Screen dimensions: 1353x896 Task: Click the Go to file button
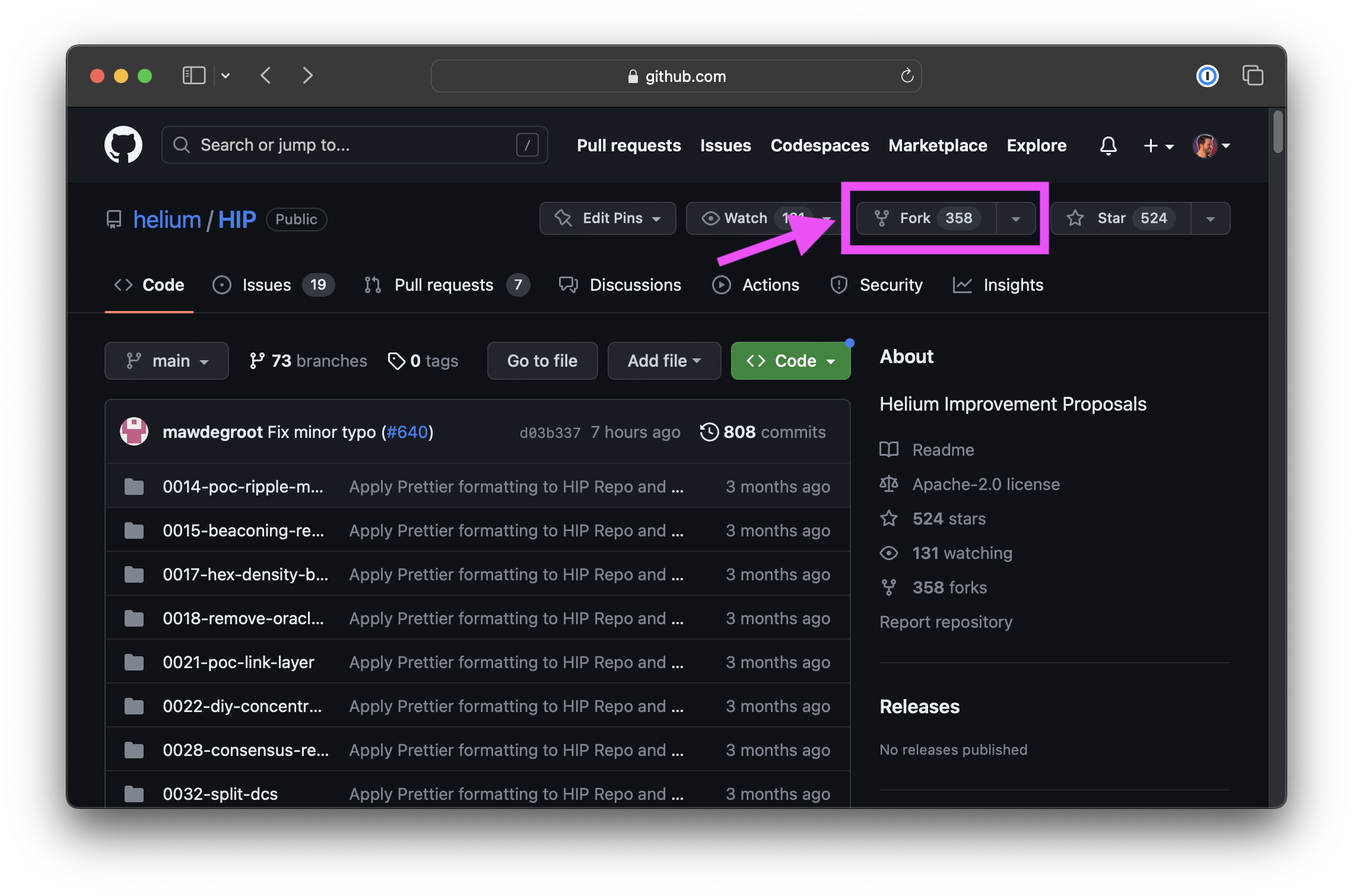(x=542, y=361)
